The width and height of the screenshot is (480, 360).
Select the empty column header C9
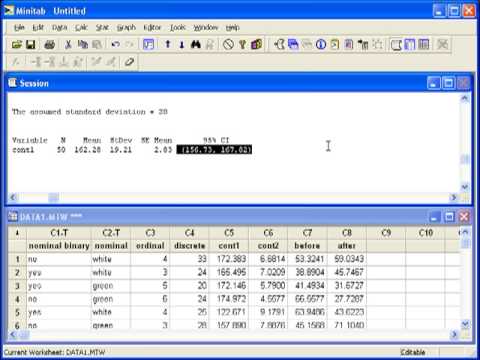[x=386, y=233]
